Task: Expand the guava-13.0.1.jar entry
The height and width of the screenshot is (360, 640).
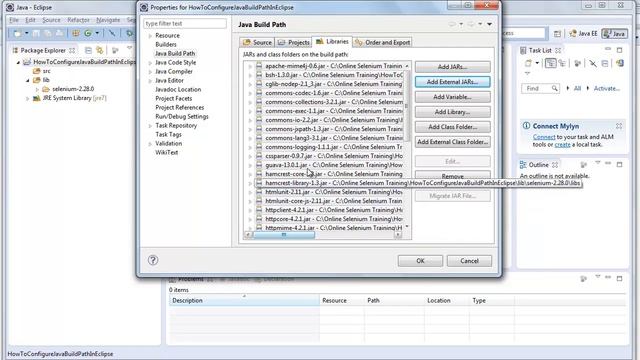Action: coord(250,165)
